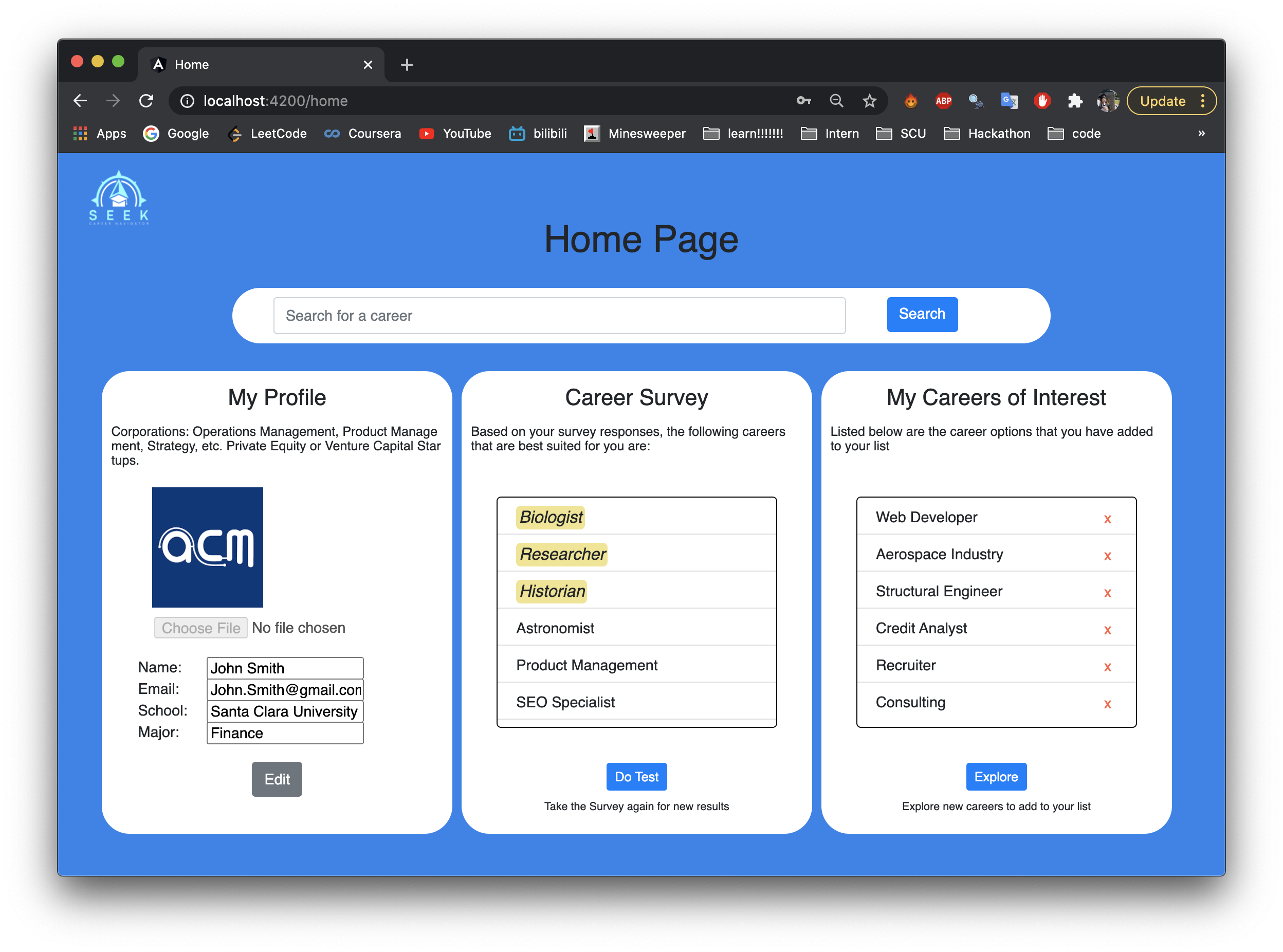The image size is (1283, 952).
Task: Bookmark page with star icon
Action: pyautogui.click(x=869, y=101)
